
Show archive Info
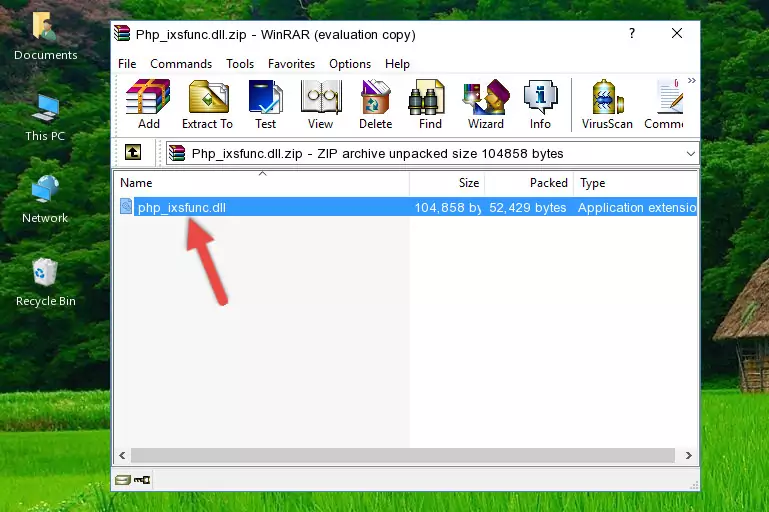pyautogui.click(x=540, y=104)
